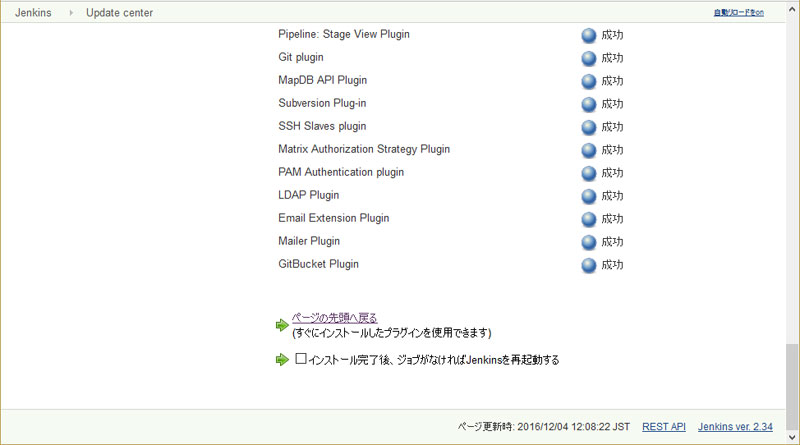Click the green arrow beside the back-to-top link
The width and height of the screenshot is (800, 445).
click(x=282, y=325)
